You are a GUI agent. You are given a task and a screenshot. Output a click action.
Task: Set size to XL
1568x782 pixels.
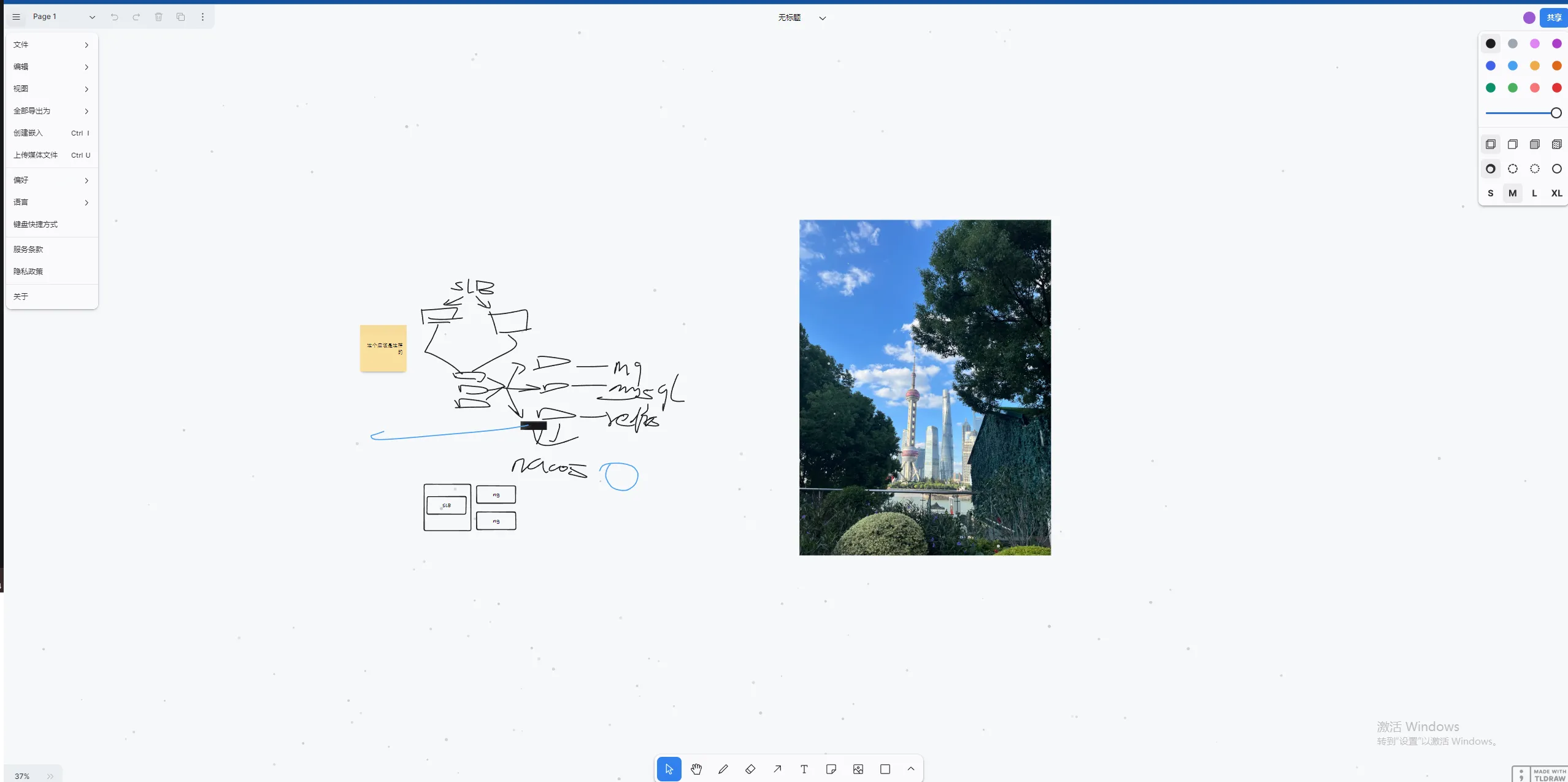(x=1556, y=193)
